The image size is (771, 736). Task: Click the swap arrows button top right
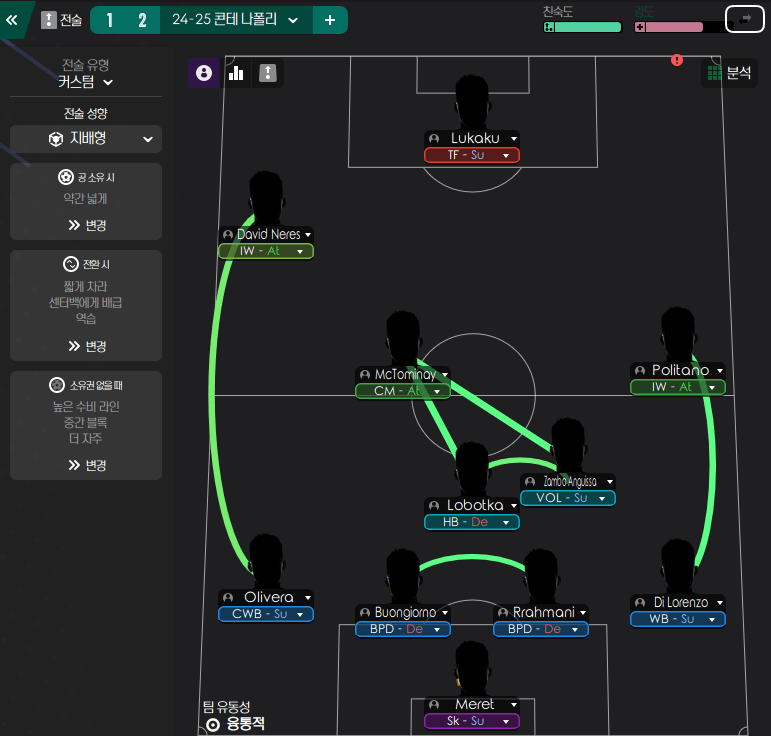pyautogui.click(x=745, y=20)
